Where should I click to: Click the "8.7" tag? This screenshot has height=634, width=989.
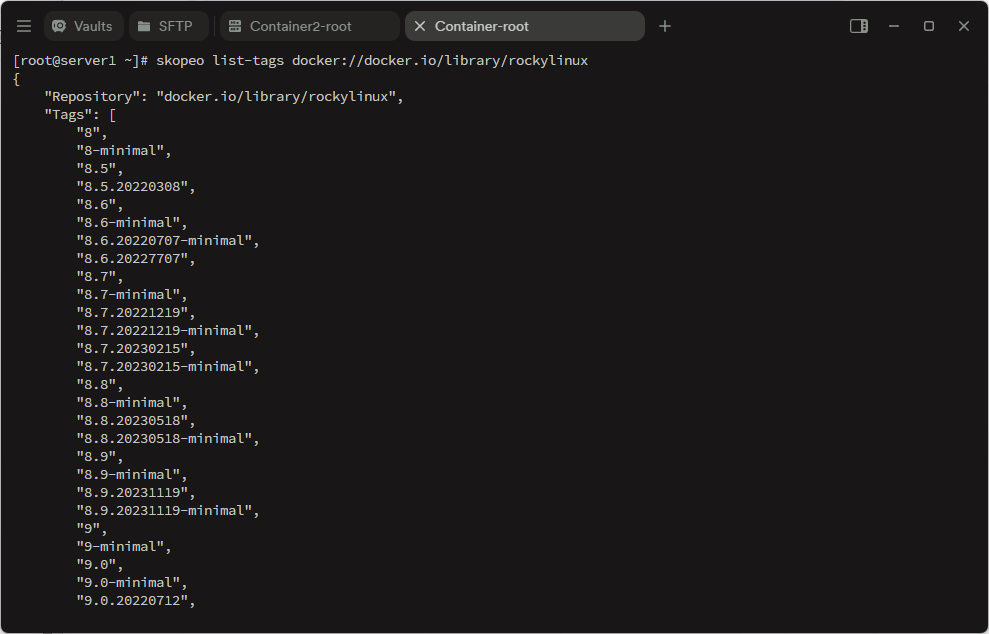point(100,276)
